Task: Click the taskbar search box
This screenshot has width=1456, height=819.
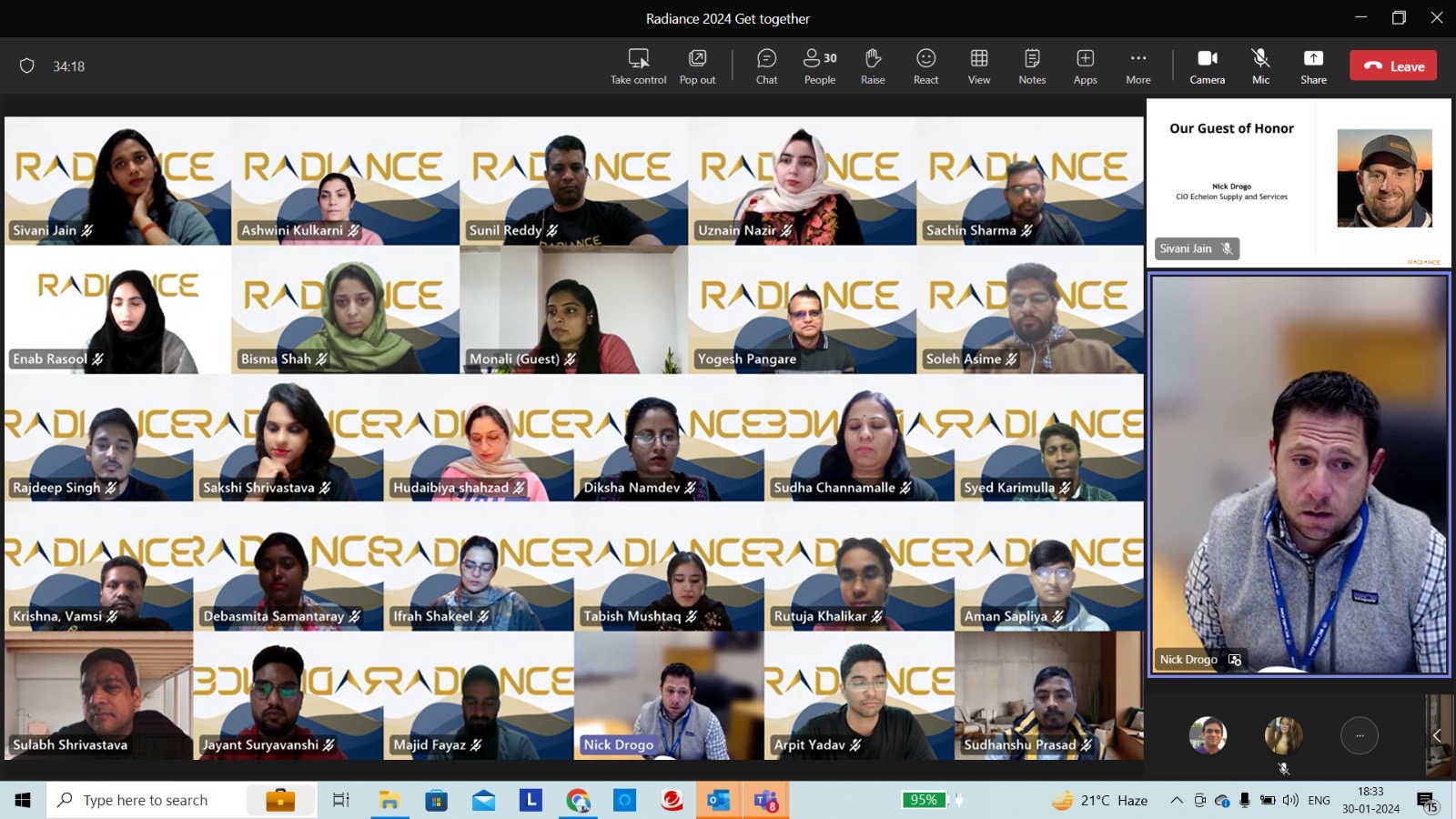Action: [x=182, y=800]
